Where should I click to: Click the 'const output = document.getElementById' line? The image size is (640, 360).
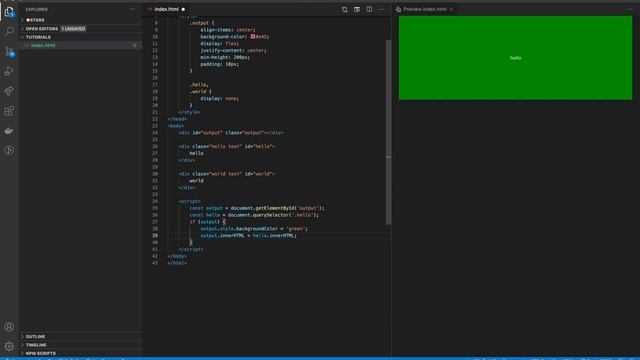[x=257, y=208]
